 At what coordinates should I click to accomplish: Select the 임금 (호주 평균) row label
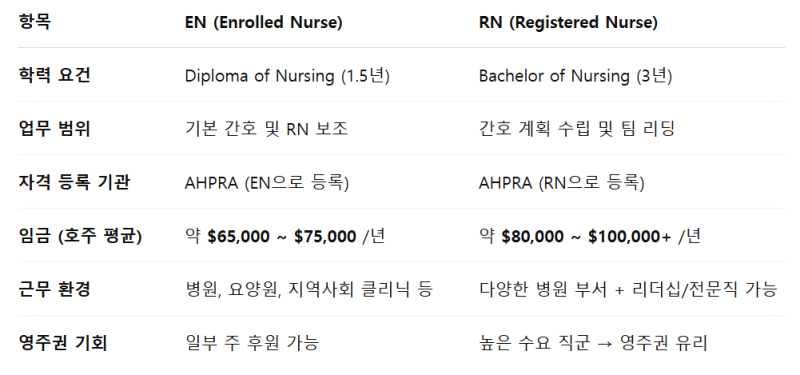click(80, 236)
